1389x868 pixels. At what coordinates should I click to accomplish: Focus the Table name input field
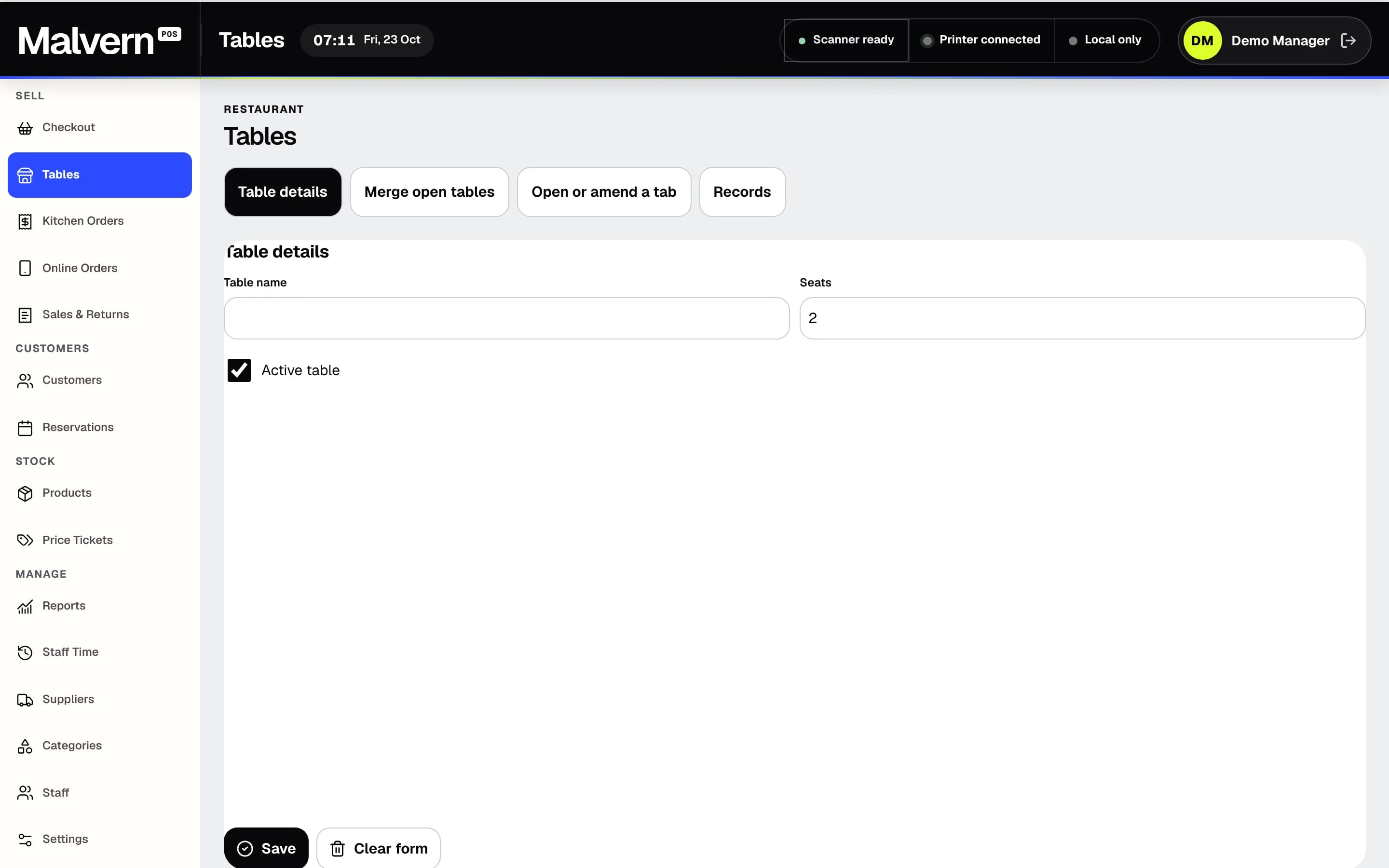(x=507, y=318)
